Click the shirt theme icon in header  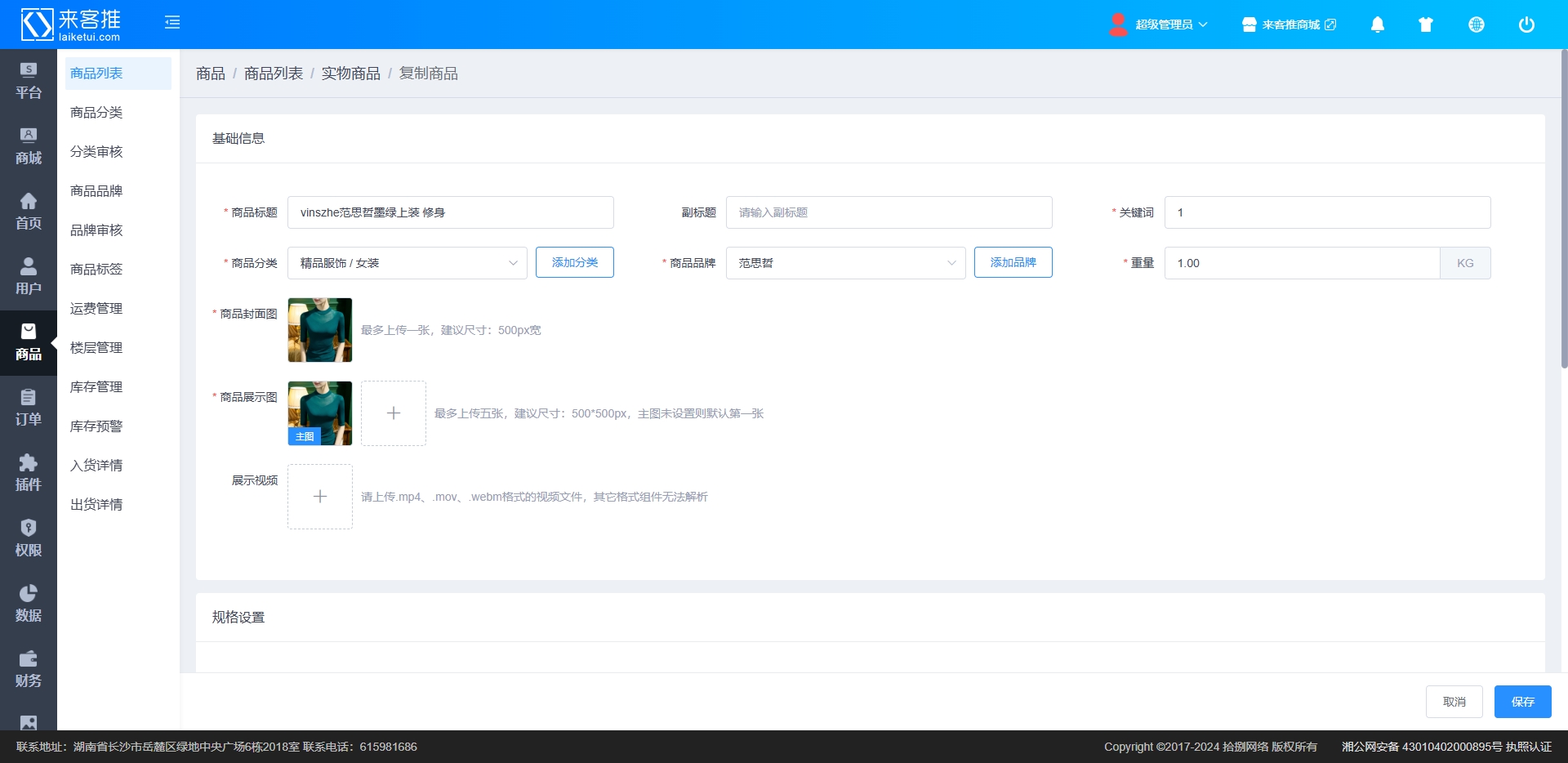coord(1426,25)
